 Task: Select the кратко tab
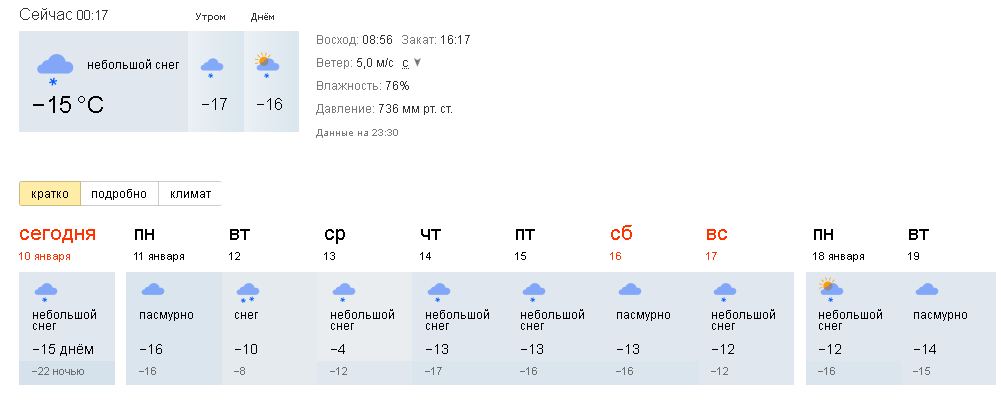(50, 194)
